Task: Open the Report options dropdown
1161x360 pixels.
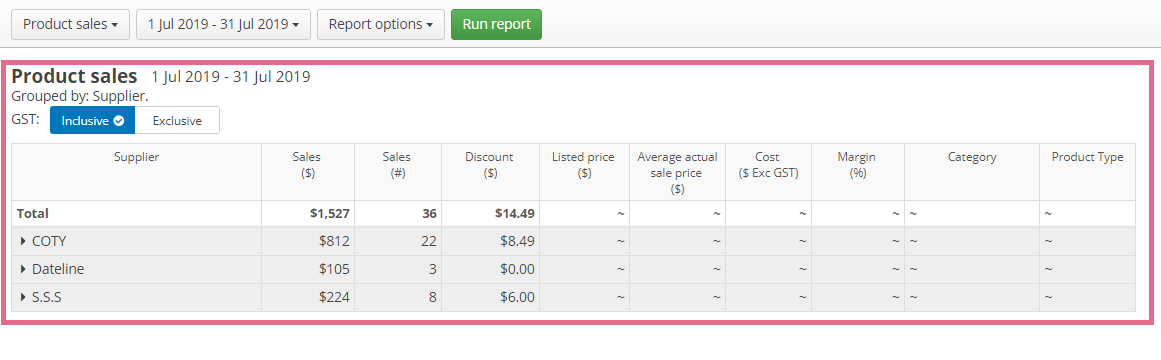Action: (381, 24)
